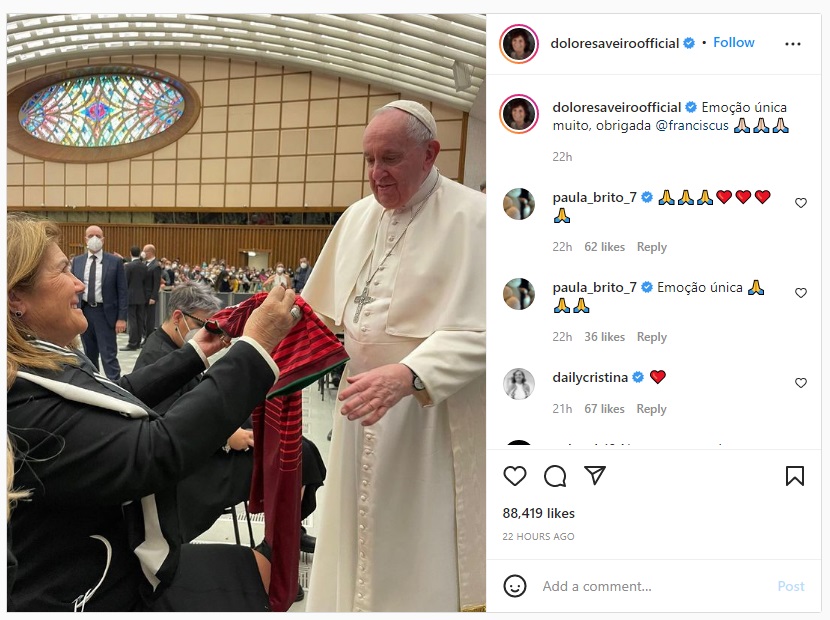Open dailycristina's profile avatar
The height and width of the screenshot is (620, 830).
point(519,384)
